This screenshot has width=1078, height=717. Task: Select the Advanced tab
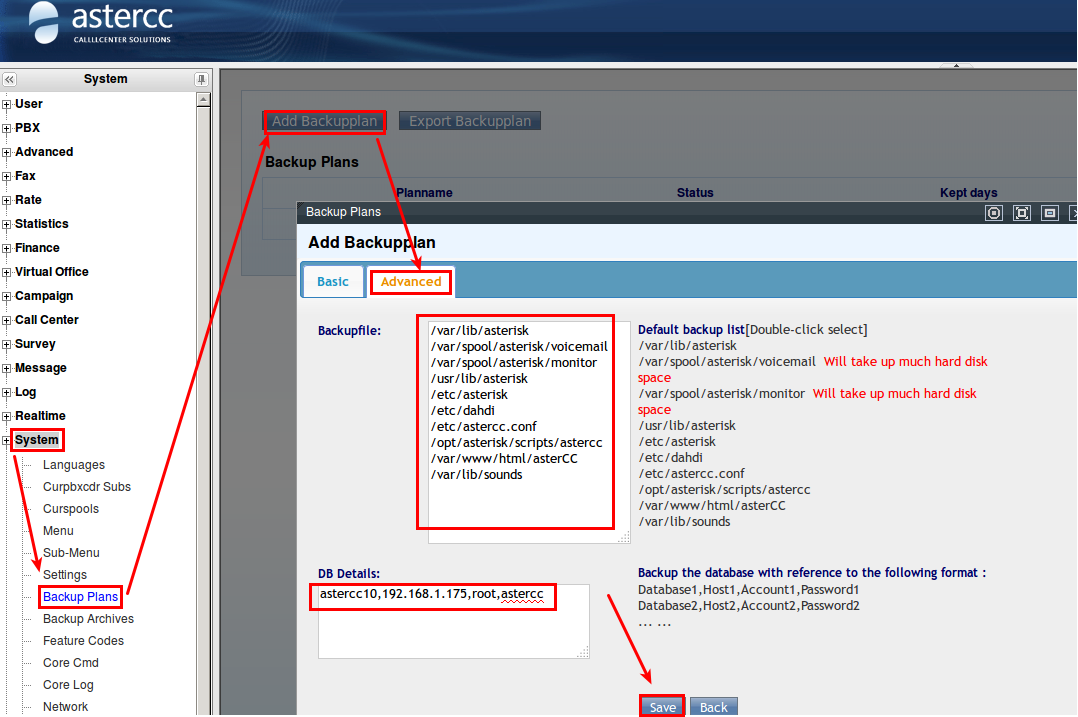pyautogui.click(x=411, y=282)
